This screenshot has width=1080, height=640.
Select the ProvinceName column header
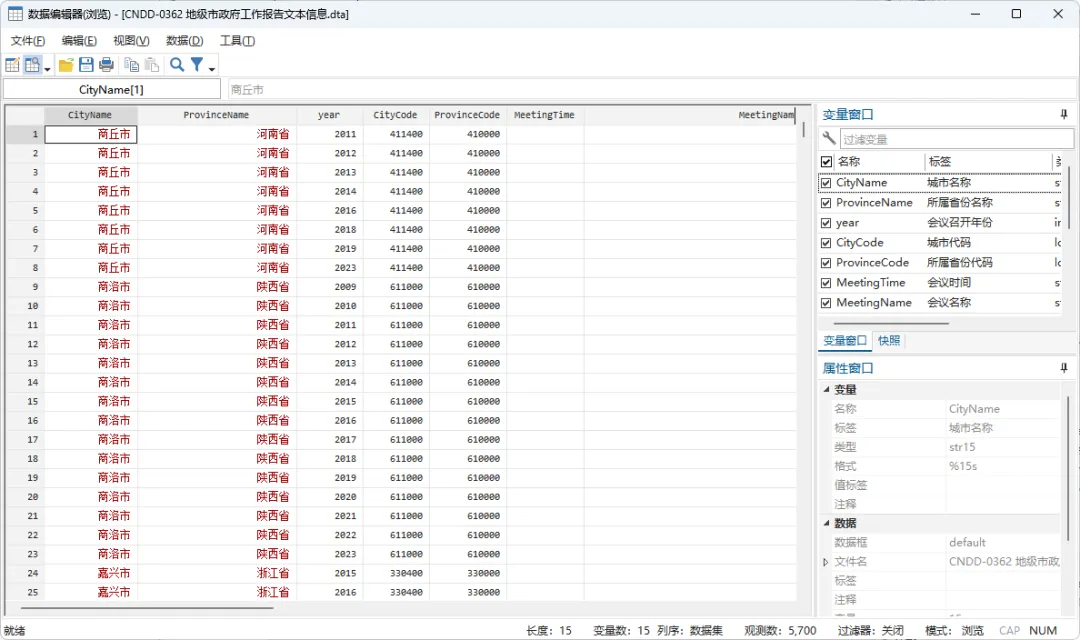click(216, 115)
